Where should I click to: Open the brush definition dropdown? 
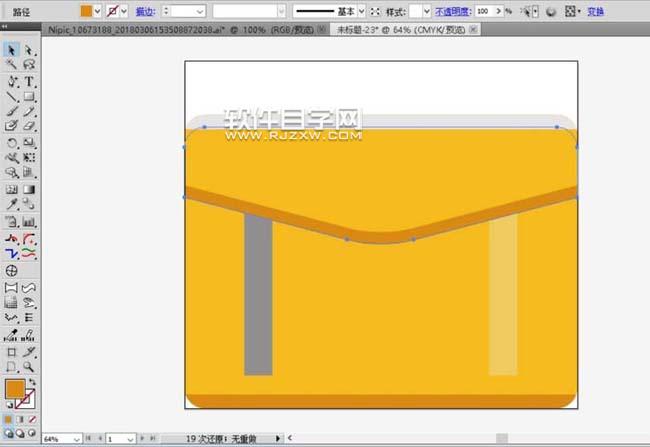pyautogui.click(x=281, y=12)
